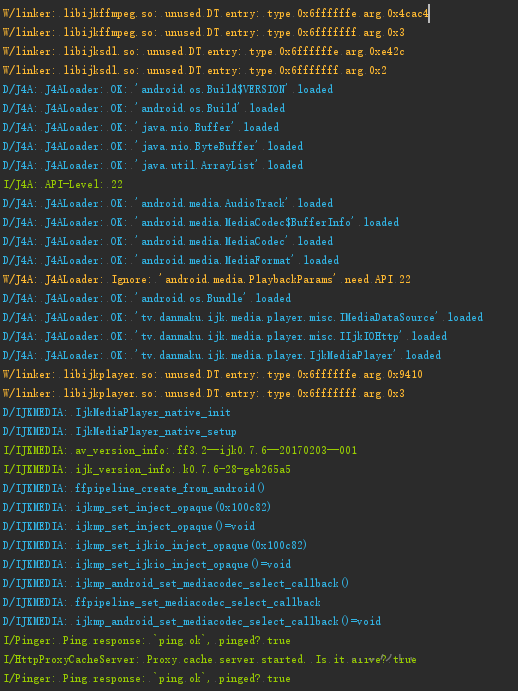Select the HttpProxyCacheServer started log line
Screen dimensions: 518x691
point(210,659)
